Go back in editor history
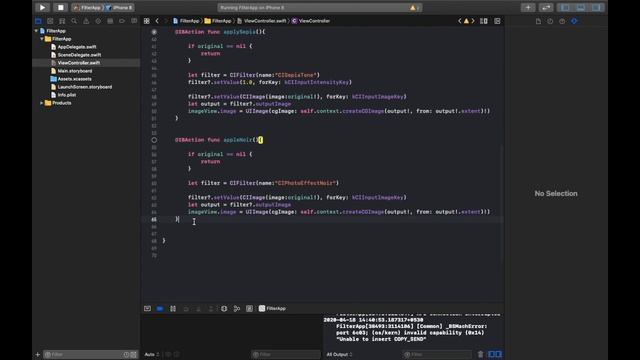This screenshot has height=360, width=640. [x=157, y=21]
